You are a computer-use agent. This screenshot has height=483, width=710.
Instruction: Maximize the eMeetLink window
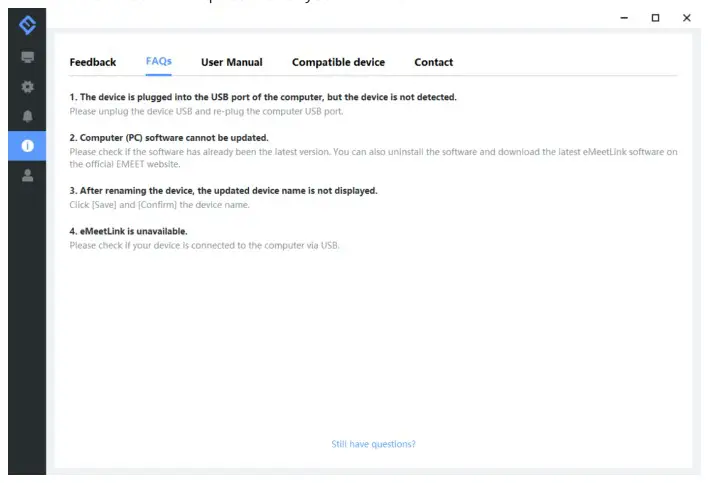pyautogui.click(x=655, y=18)
